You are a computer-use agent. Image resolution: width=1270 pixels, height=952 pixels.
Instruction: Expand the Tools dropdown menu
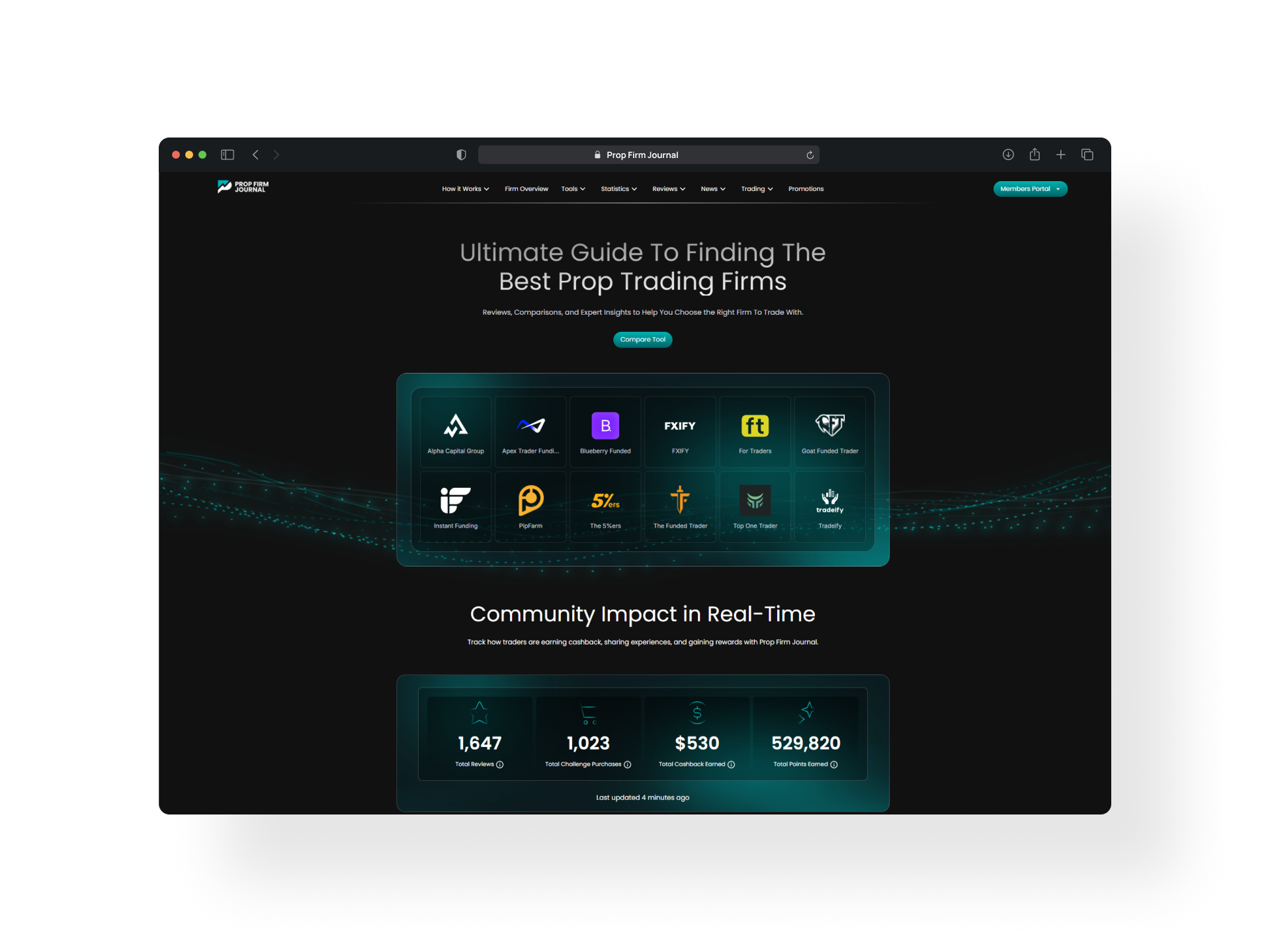(573, 189)
